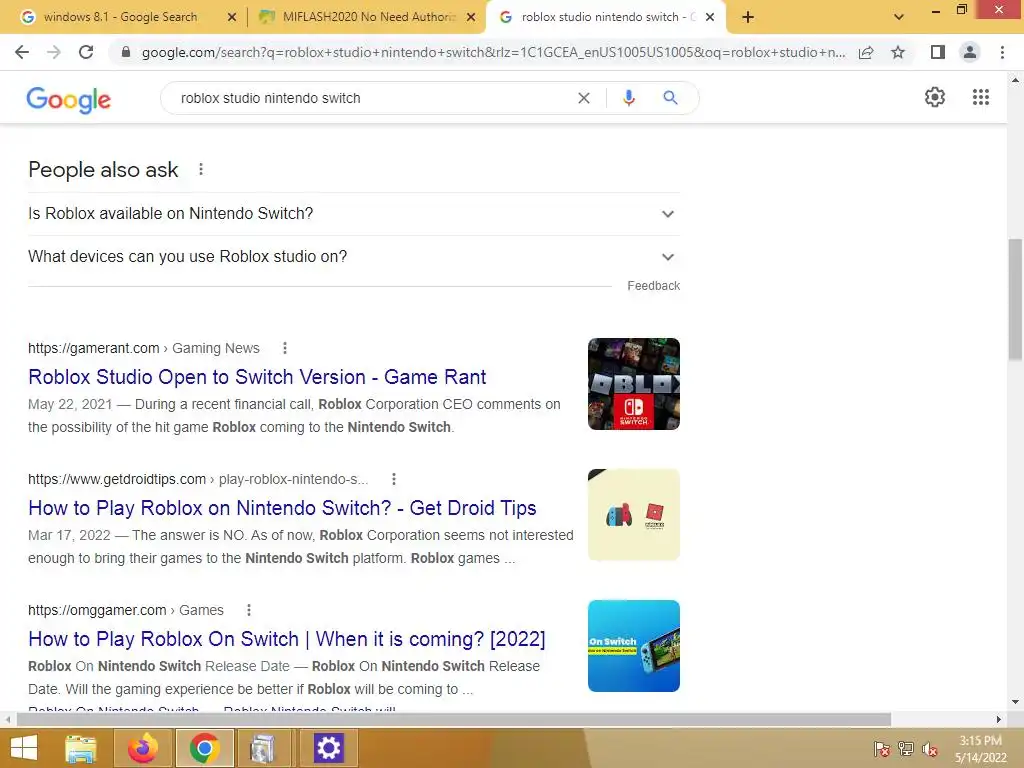This screenshot has width=1024, height=768.
Task: Launch File Explorer from the taskbar
Action: click(x=81, y=748)
